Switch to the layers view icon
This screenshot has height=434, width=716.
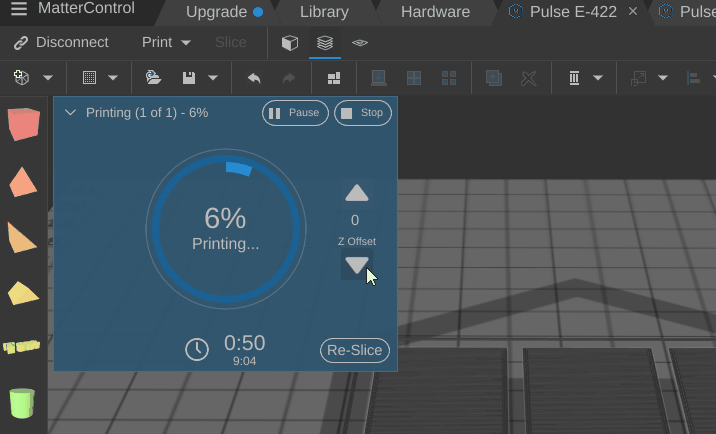click(325, 43)
